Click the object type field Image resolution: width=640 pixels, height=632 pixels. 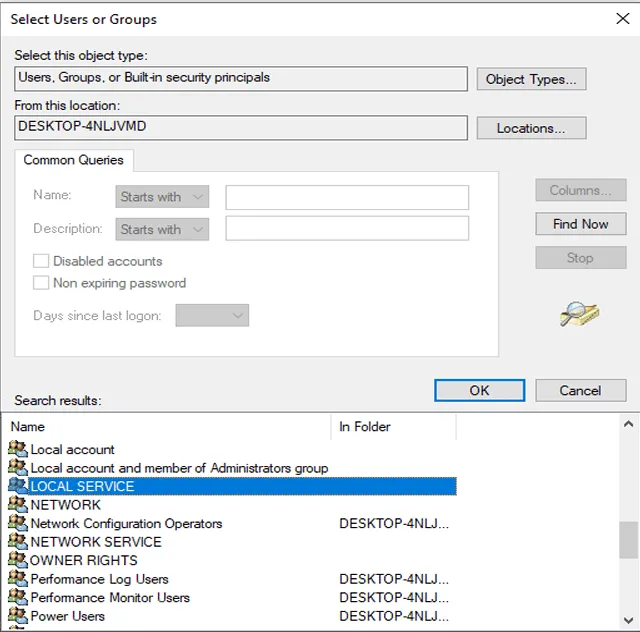[241, 79]
